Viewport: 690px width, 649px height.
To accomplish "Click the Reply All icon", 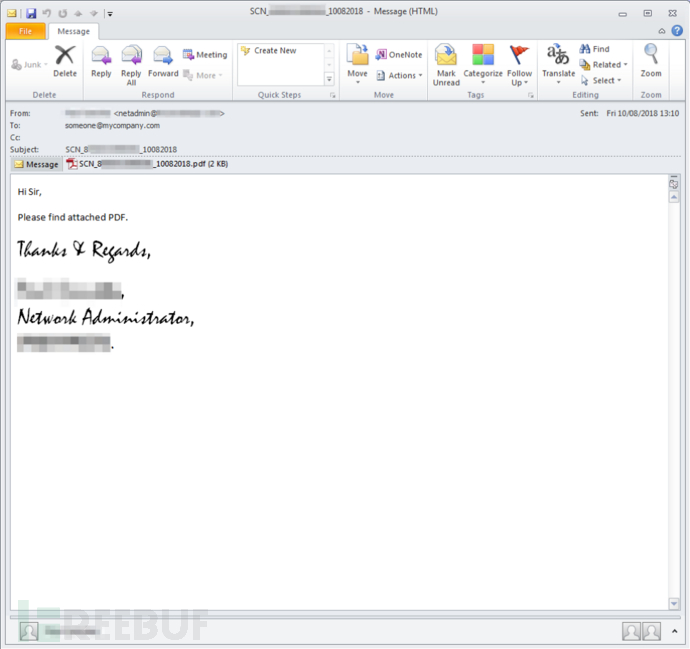I will coord(131,64).
